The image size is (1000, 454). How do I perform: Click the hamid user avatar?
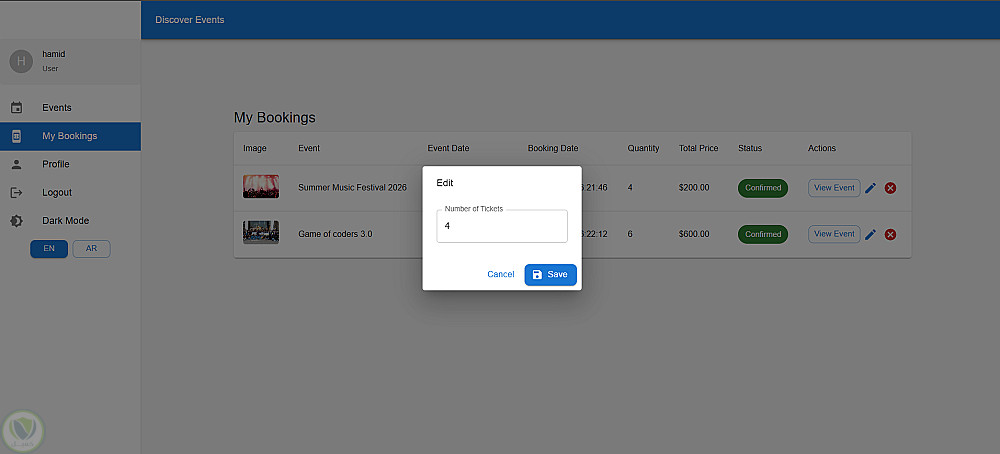(x=21, y=61)
